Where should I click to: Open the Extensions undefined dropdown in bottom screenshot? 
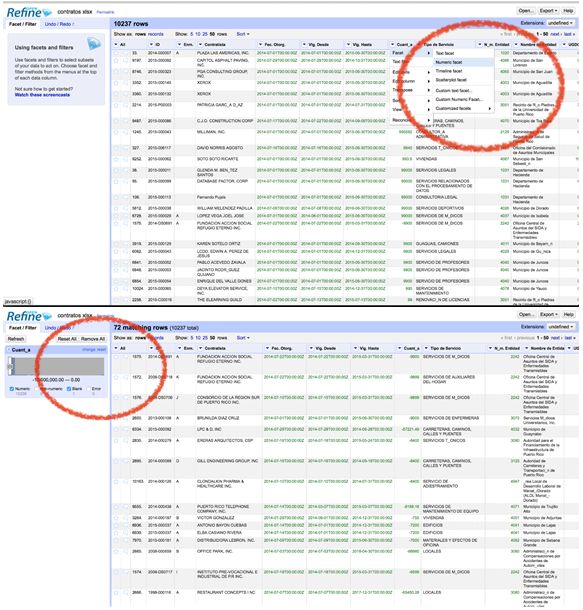(560, 327)
